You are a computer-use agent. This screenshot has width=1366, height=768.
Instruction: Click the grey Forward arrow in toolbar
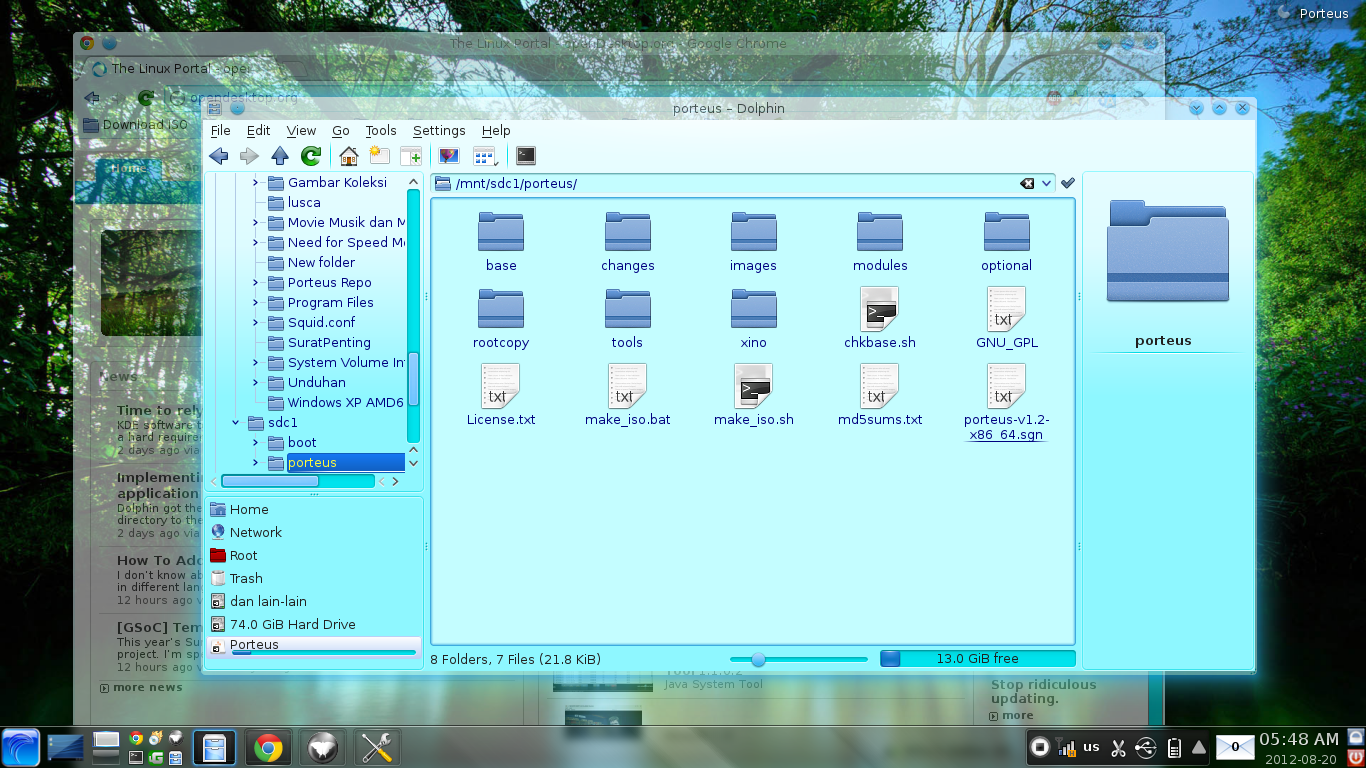pyautogui.click(x=250, y=156)
